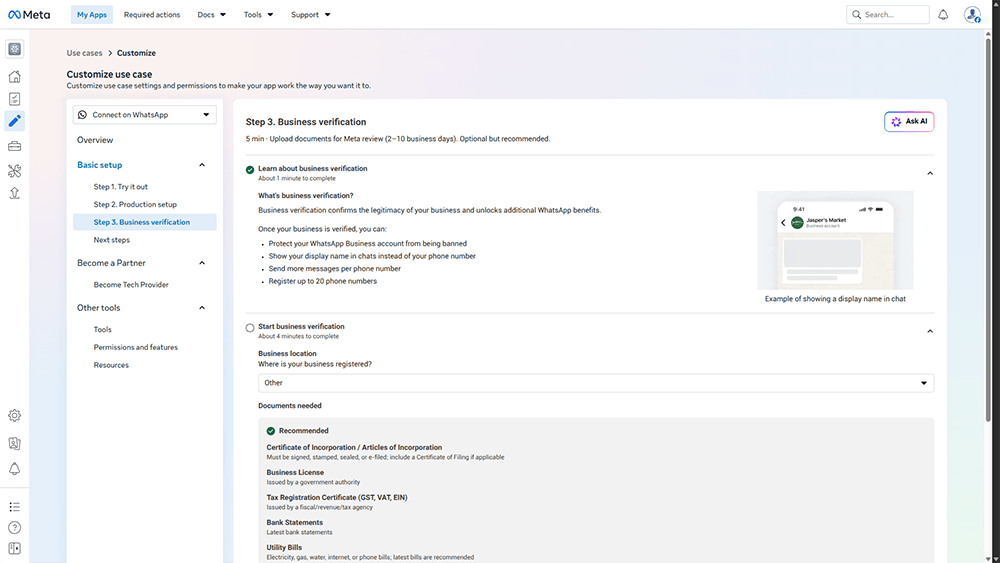Click the display name example phone image
1000x563 pixels.
tap(835, 240)
